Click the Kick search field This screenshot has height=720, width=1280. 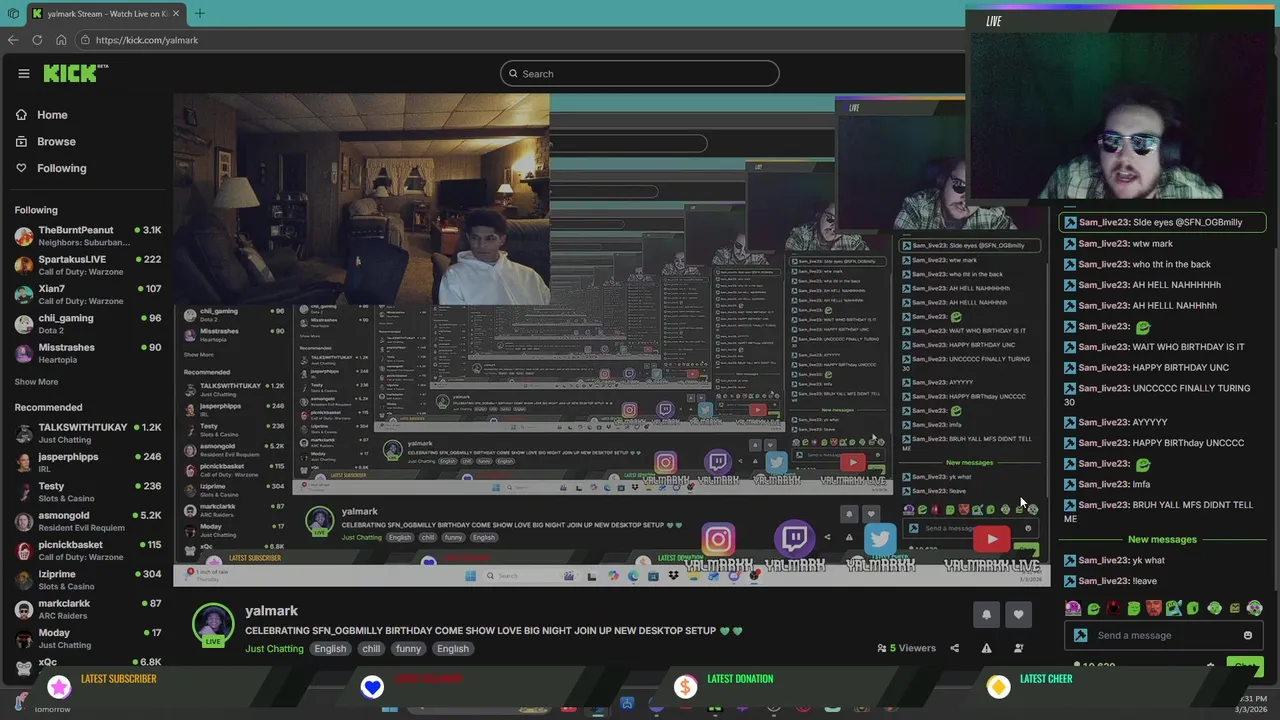point(639,73)
